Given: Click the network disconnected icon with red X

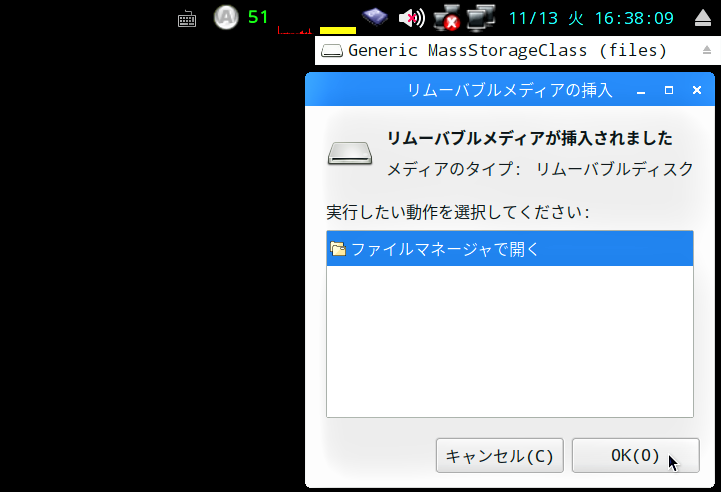Looking at the screenshot, I should [x=446, y=18].
